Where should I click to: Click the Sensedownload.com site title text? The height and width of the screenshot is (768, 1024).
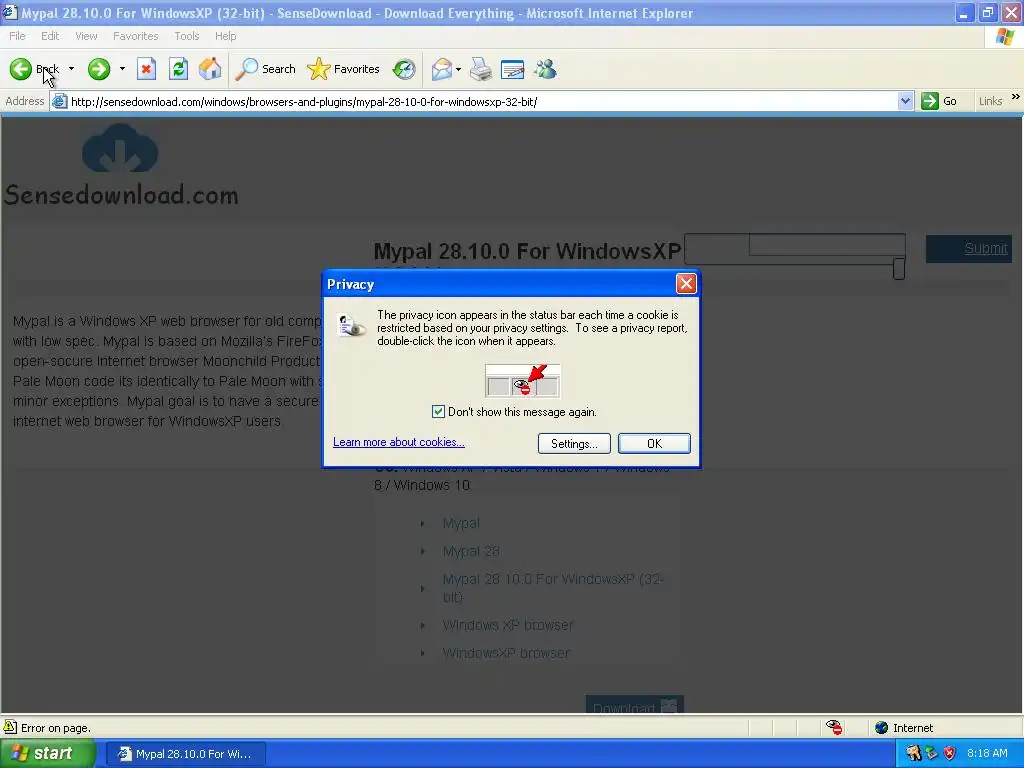coord(121,195)
